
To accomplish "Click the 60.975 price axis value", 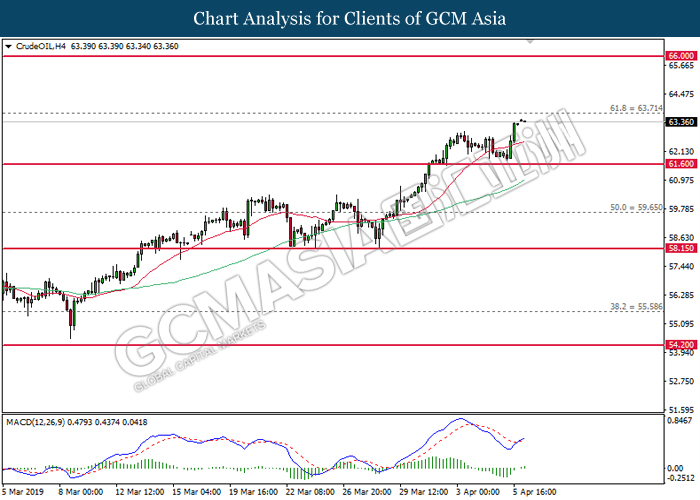I will [681, 180].
